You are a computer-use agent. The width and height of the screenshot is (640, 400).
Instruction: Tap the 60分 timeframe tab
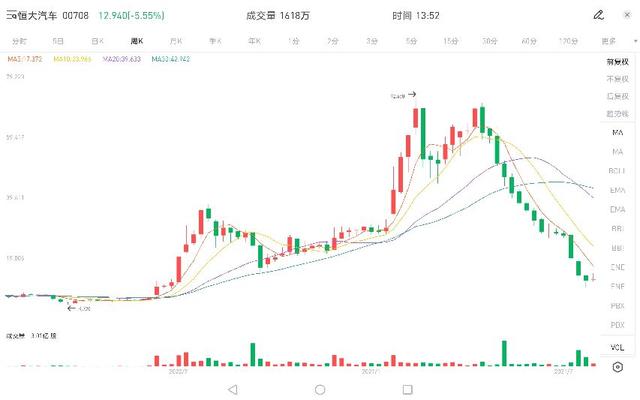tap(528, 41)
